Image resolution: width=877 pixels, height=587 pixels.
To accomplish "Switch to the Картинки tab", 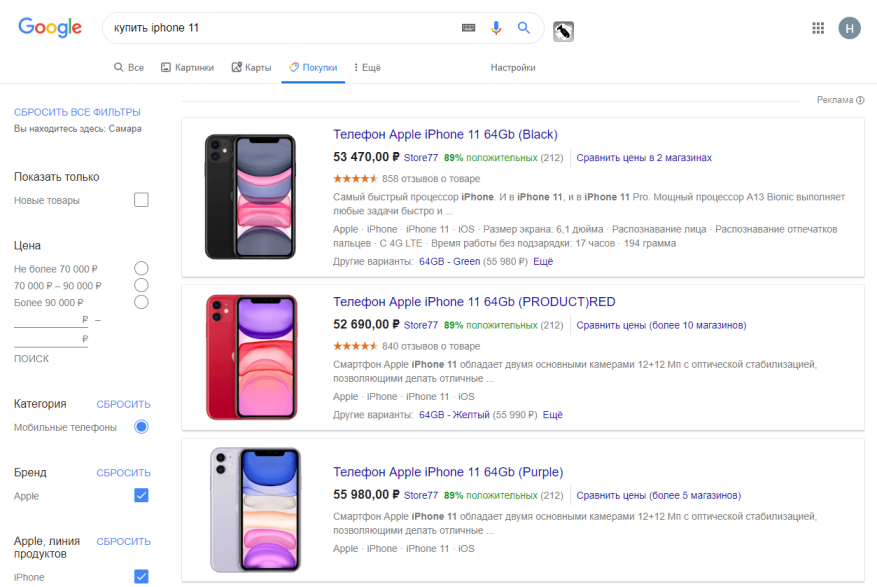I will pos(187,68).
